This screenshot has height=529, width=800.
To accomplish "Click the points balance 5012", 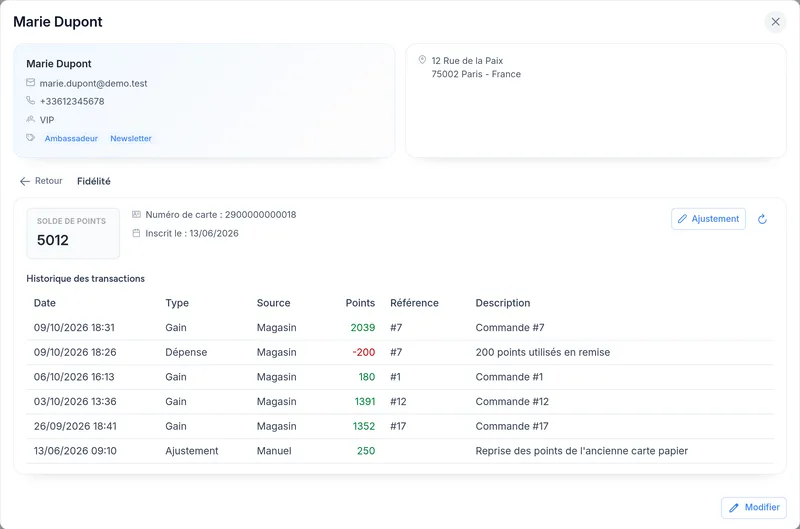I will coord(53,240).
